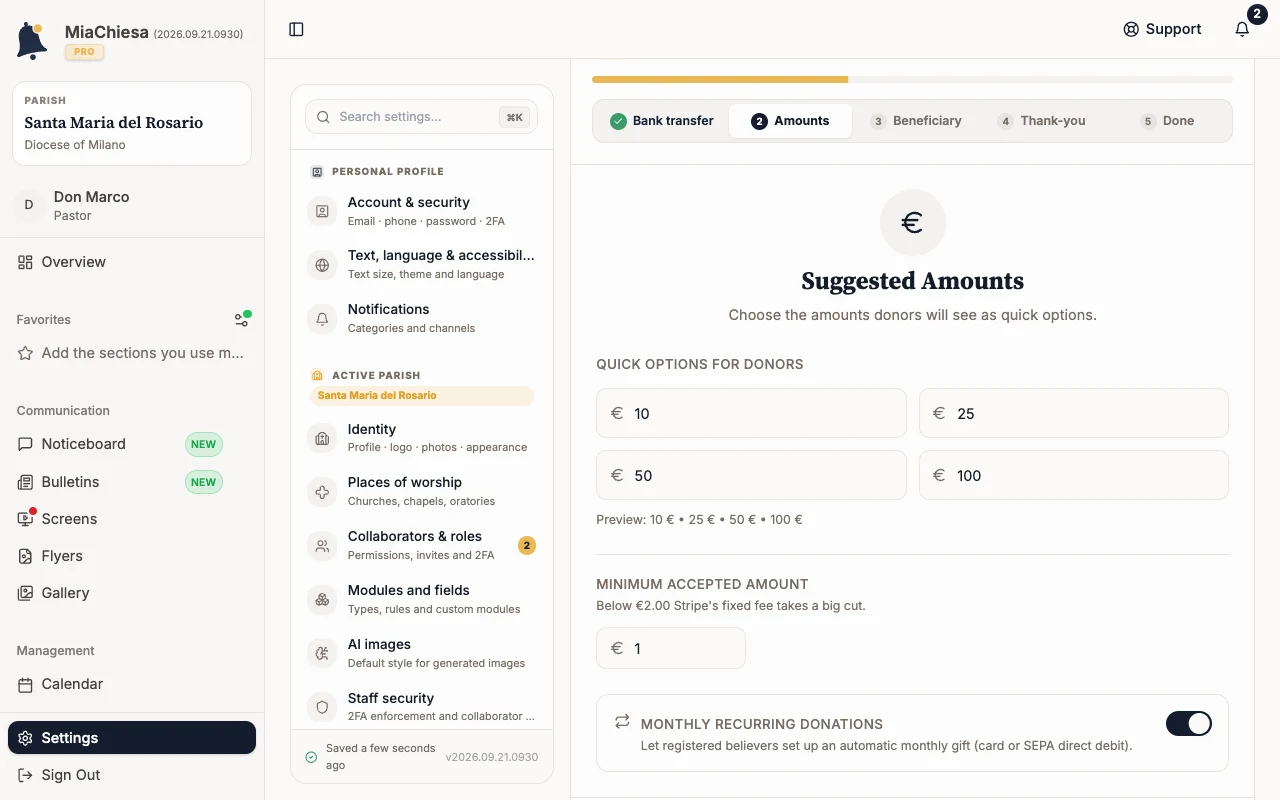The height and width of the screenshot is (800, 1280).
Task: Click the recurring arrows icon
Action: pos(622,721)
